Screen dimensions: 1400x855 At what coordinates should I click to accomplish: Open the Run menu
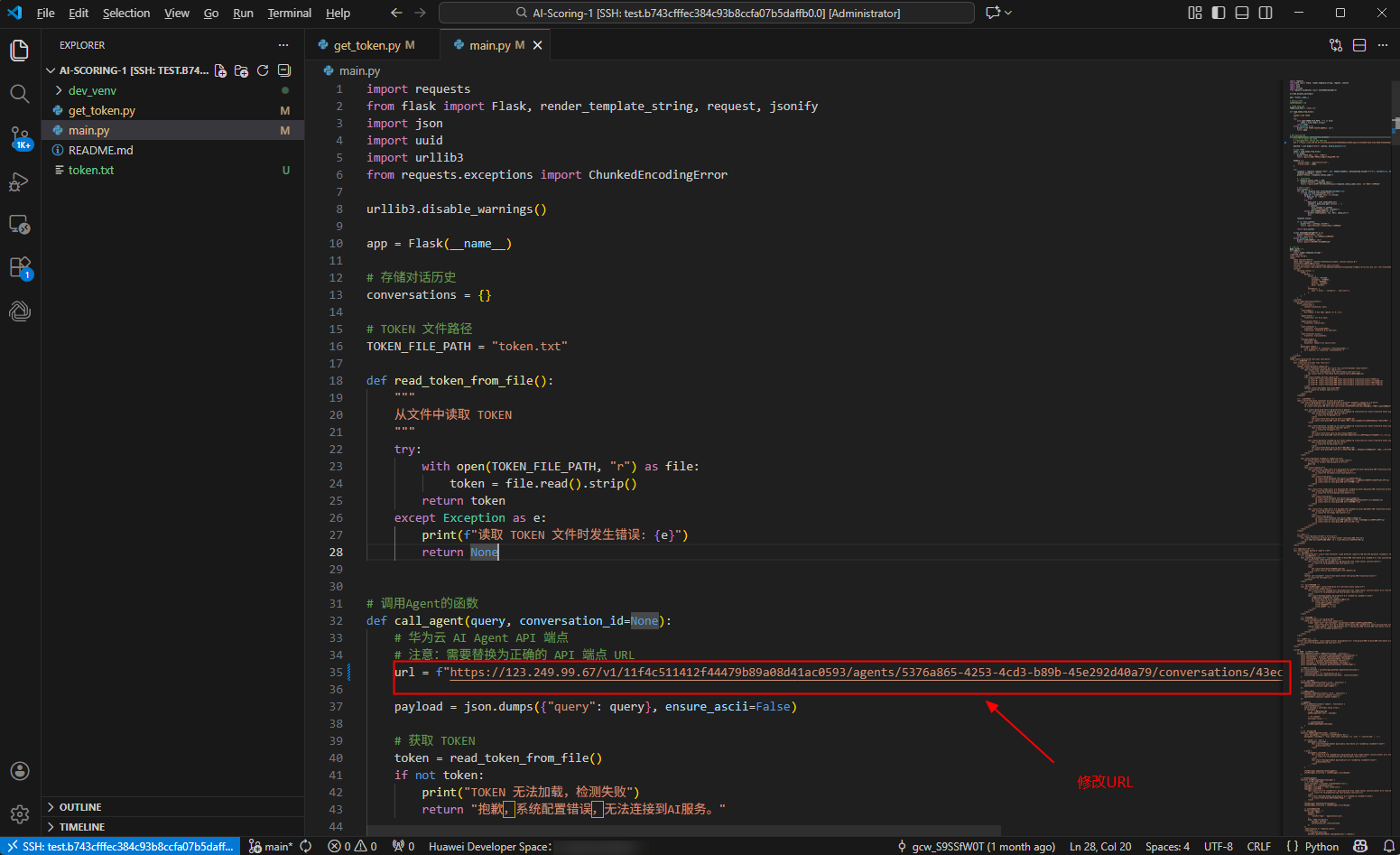coord(243,13)
